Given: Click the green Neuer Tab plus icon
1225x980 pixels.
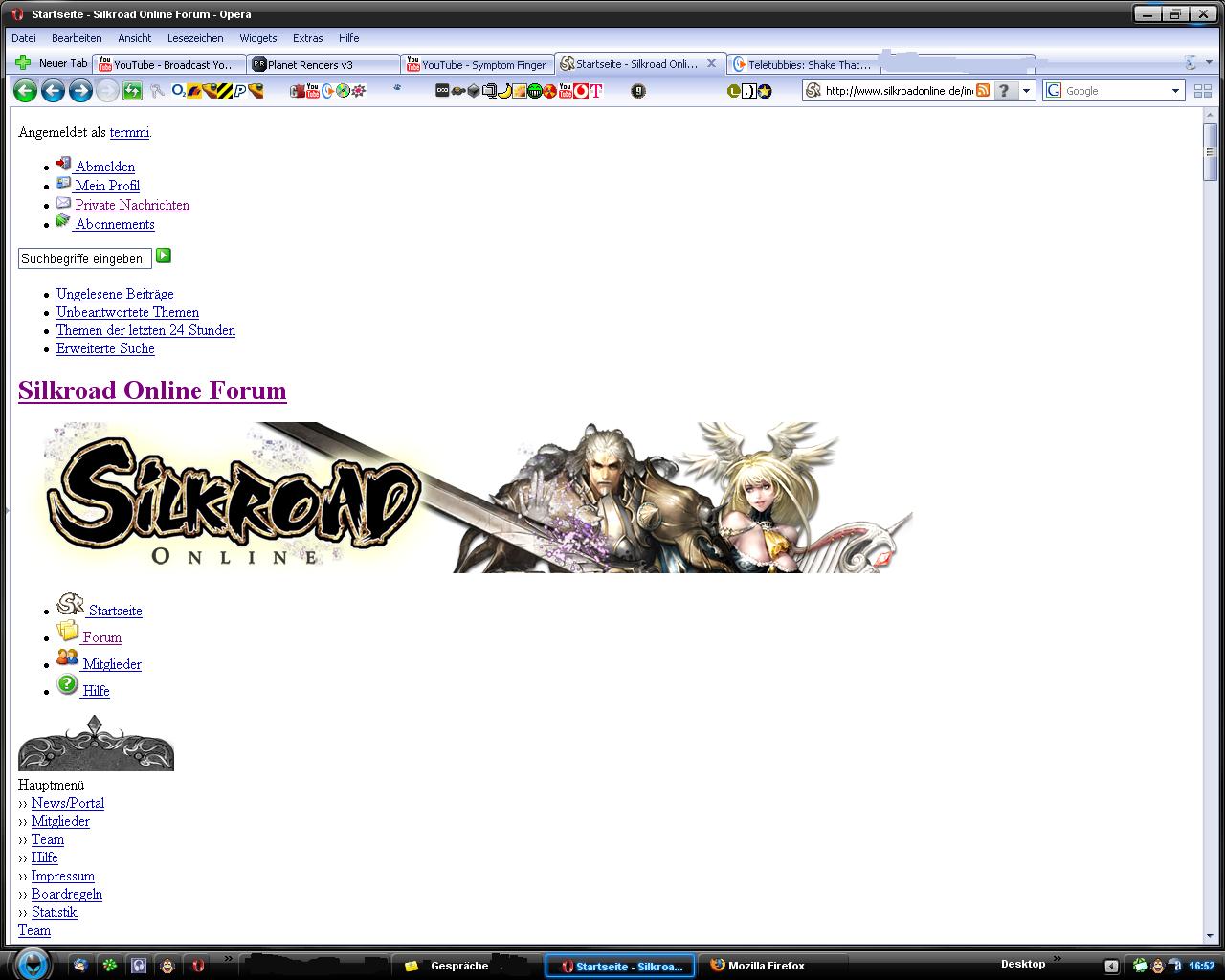Looking at the screenshot, I should pos(23,63).
